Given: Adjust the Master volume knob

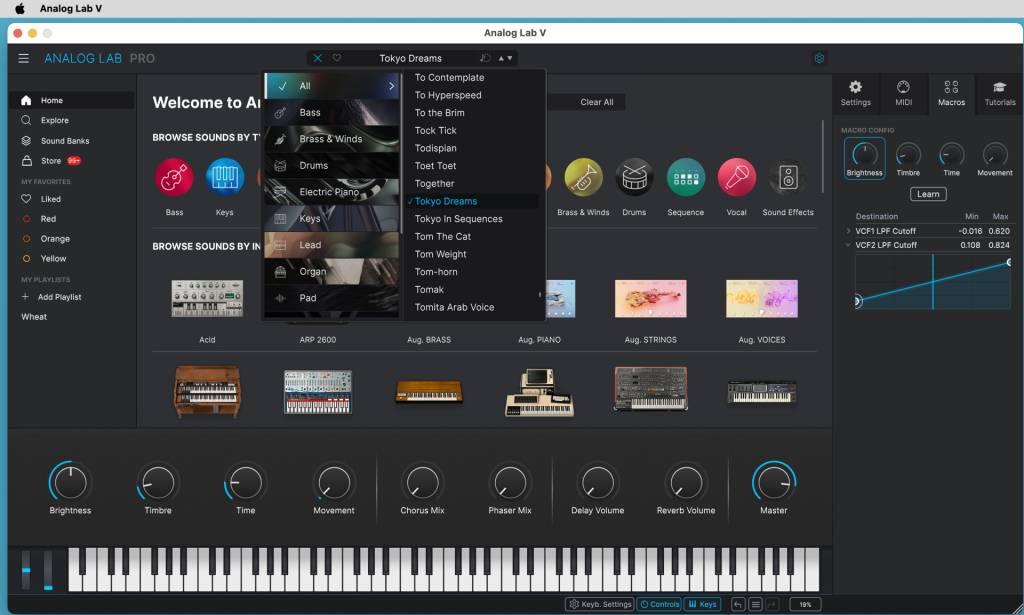Looking at the screenshot, I should (773, 483).
